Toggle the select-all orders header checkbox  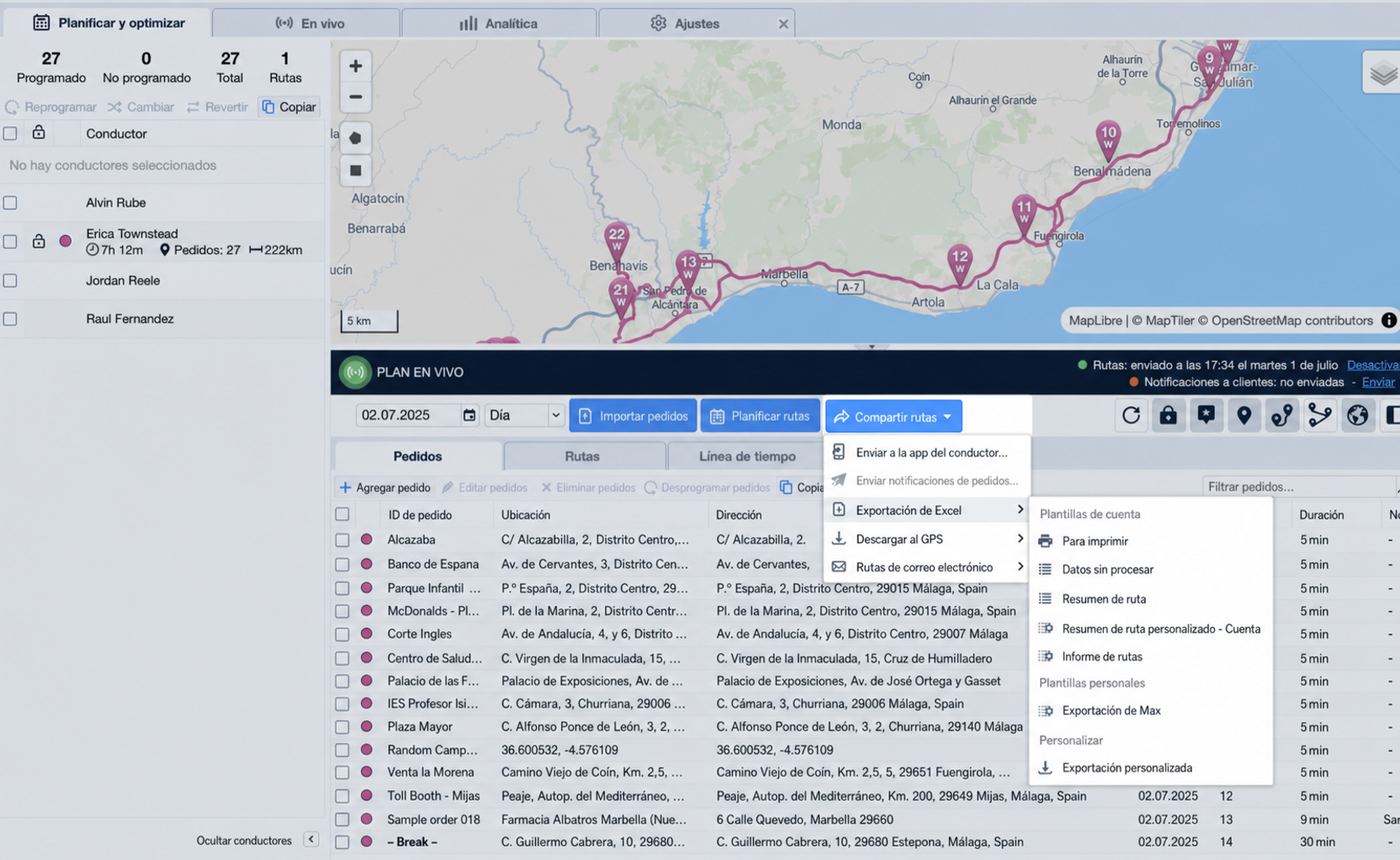tap(342, 514)
